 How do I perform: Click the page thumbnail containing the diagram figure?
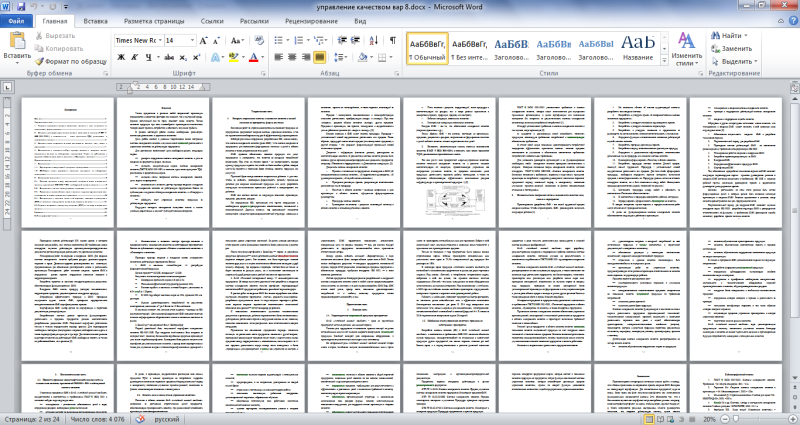[x=449, y=162]
